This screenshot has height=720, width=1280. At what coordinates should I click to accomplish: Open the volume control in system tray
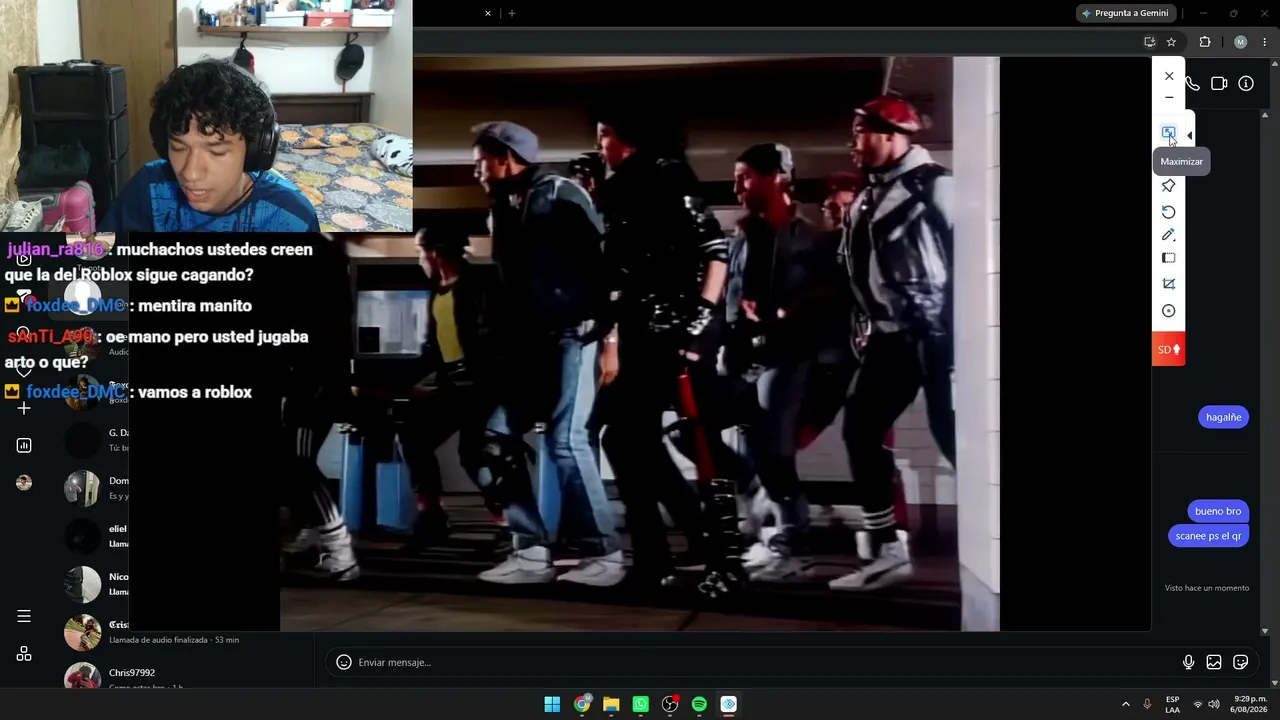coord(1214,704)
